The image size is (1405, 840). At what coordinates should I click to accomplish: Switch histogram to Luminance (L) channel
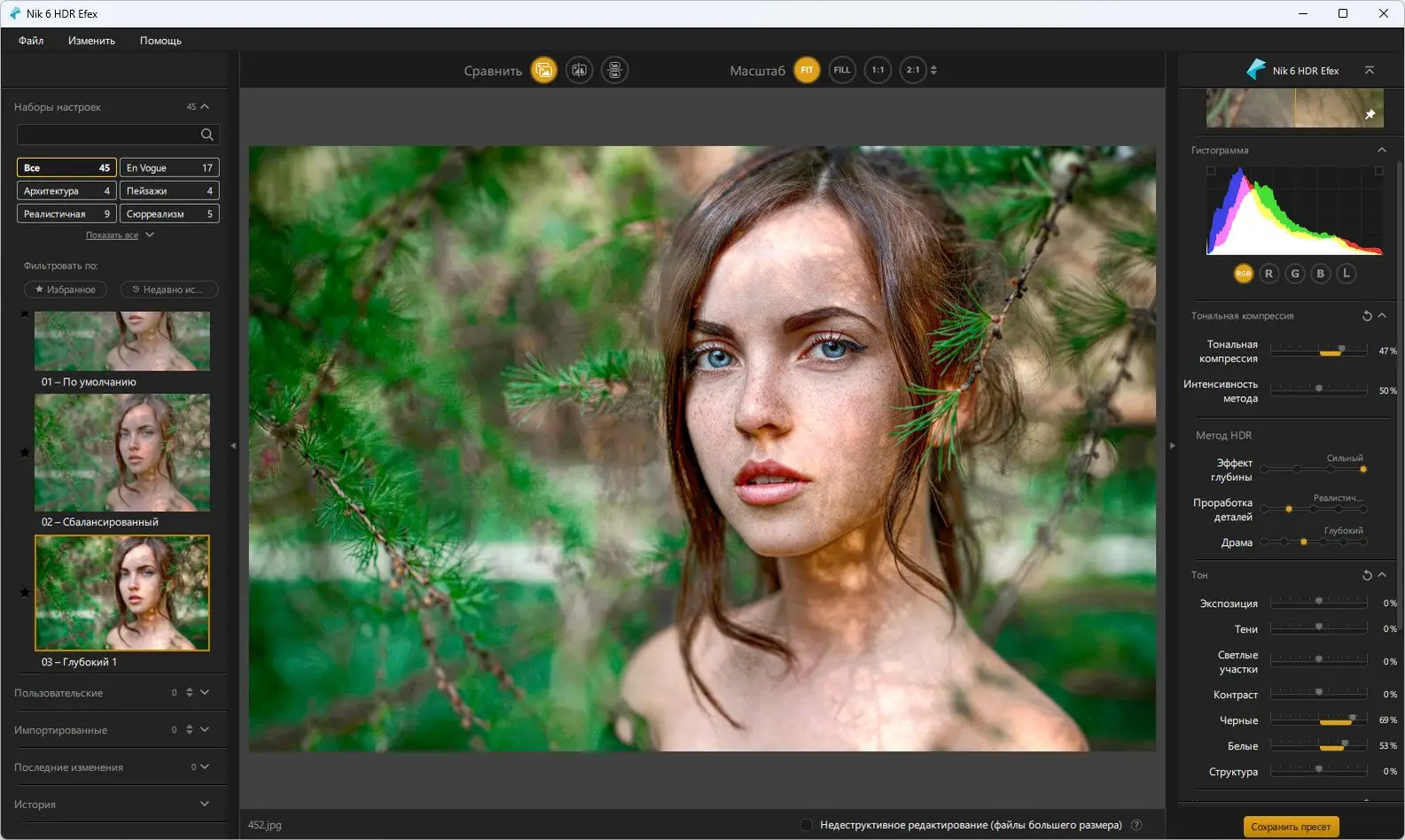(1346, 274)
